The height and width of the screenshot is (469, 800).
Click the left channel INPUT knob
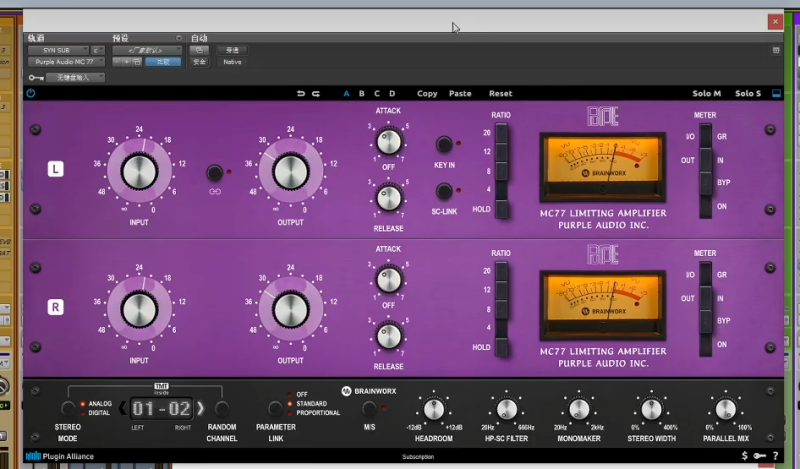139,171
